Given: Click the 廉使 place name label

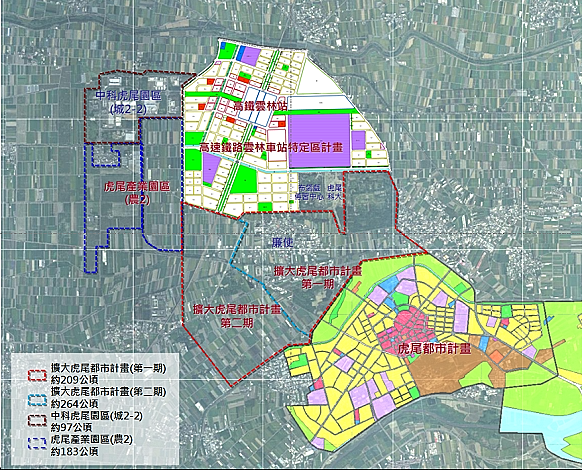Looking at the screenshot, I should [x=282, y=242].
